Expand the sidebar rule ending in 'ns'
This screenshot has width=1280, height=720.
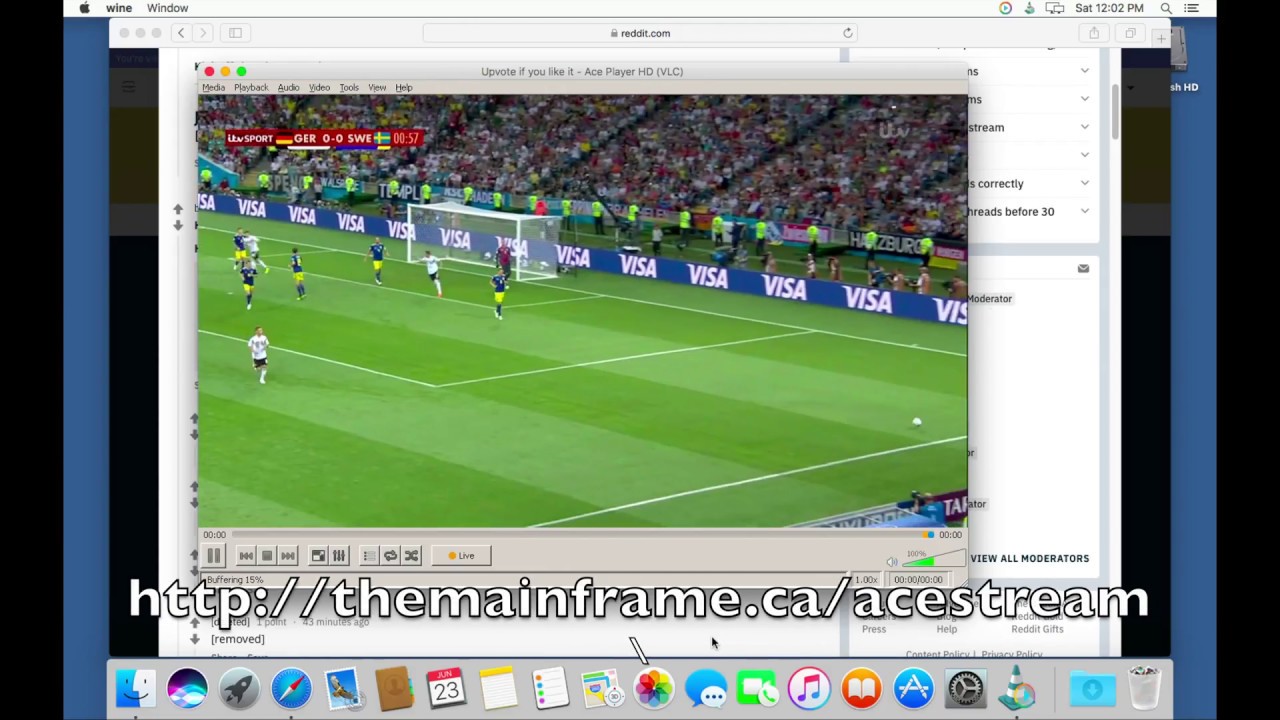[x=1085, y=71]
